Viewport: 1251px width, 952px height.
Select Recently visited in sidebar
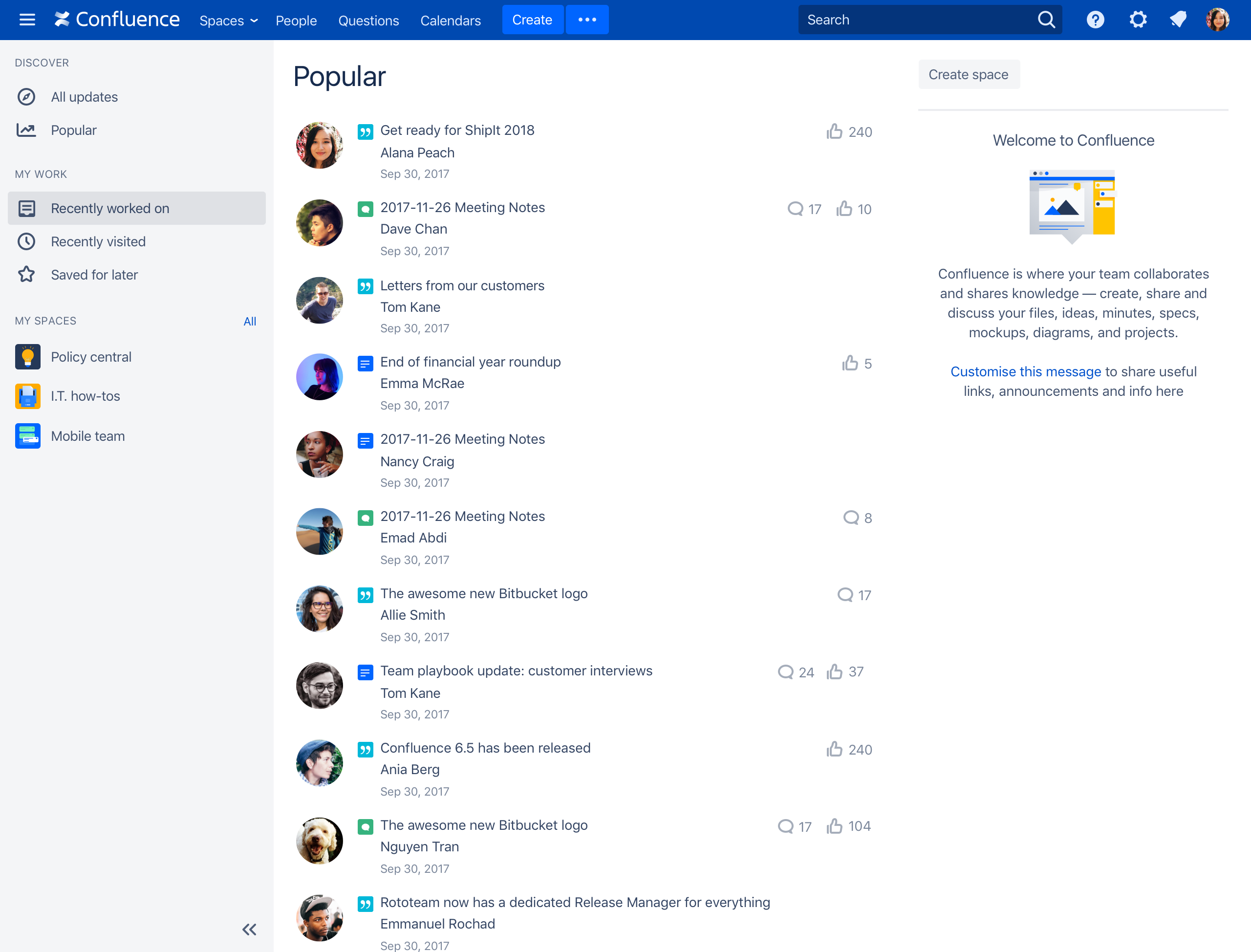click(x=136, y=241)
